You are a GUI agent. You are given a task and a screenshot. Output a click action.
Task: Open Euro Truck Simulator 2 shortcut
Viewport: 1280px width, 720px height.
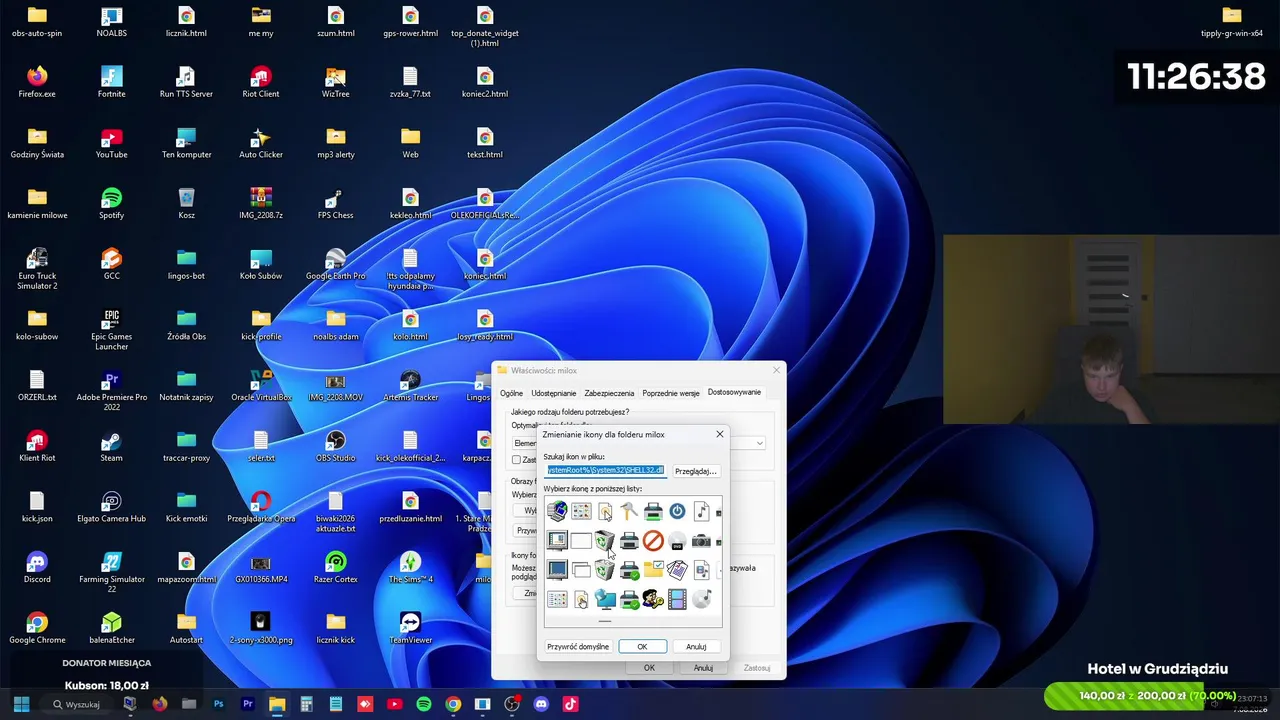pyautogui.click(x=37, y=268)
